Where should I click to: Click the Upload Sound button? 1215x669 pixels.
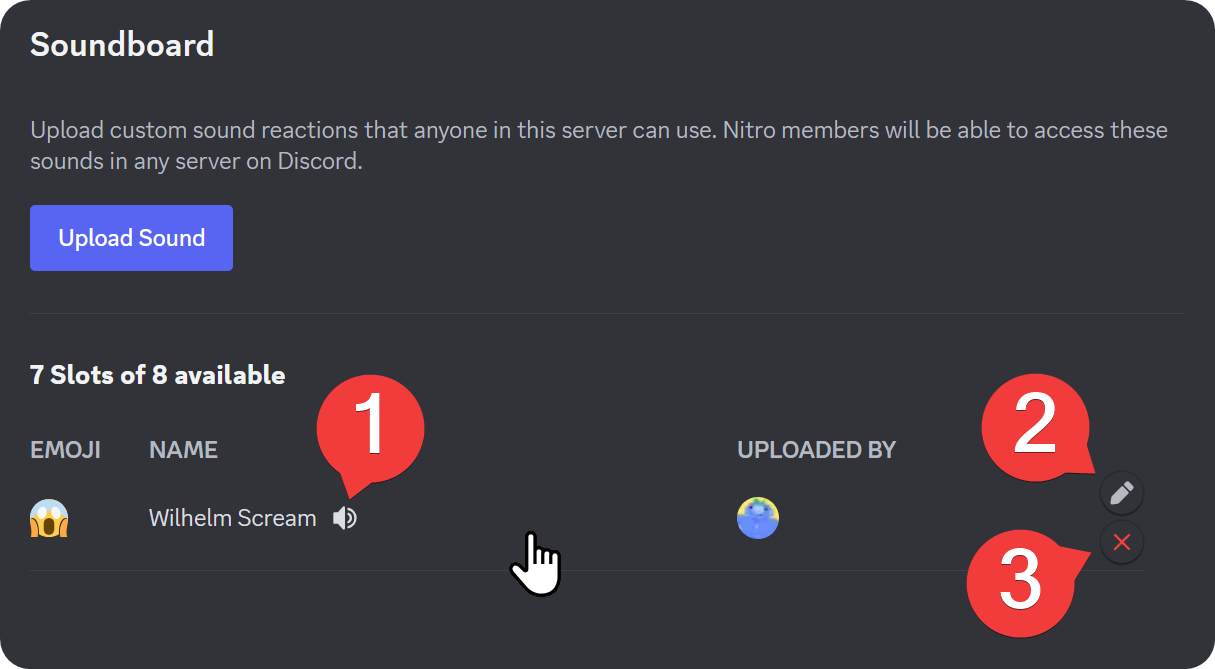tap(131, 238)
